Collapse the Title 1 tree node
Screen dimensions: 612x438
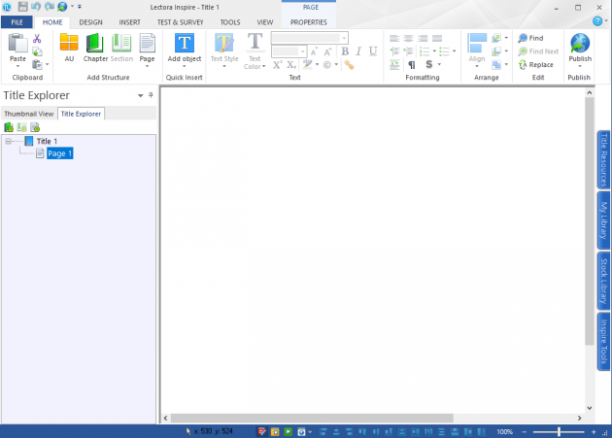coord(8,141)
